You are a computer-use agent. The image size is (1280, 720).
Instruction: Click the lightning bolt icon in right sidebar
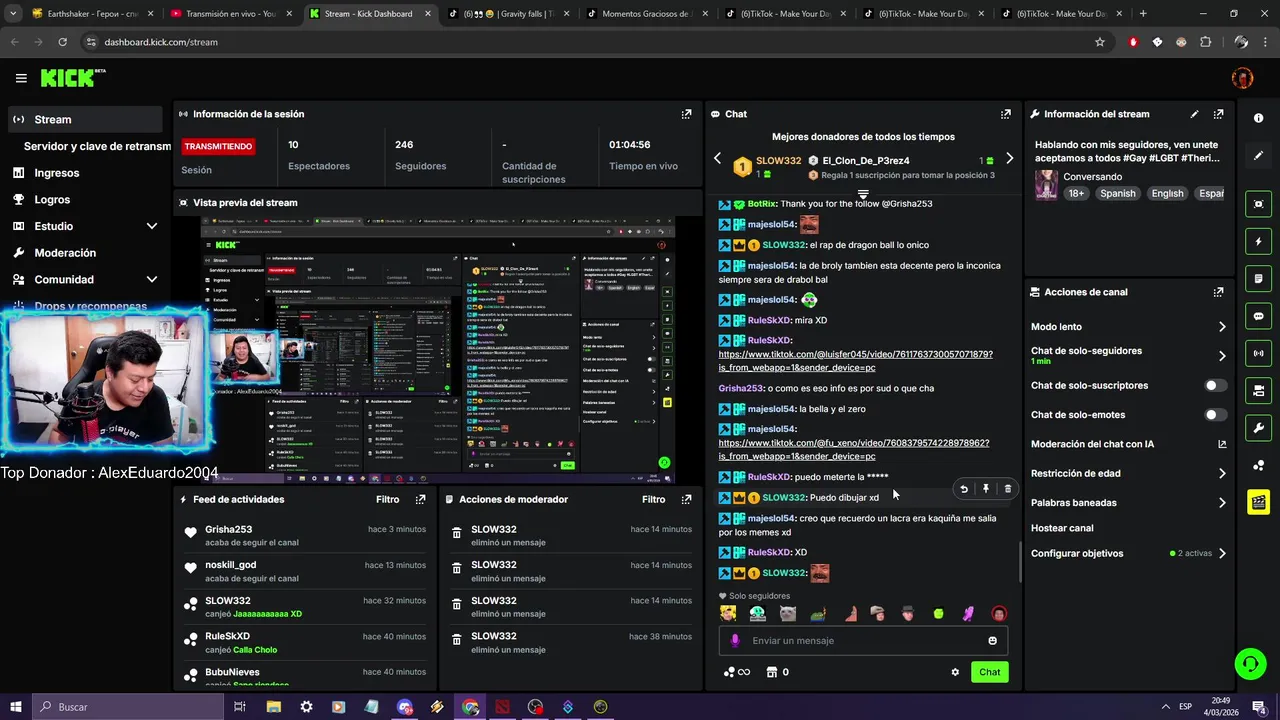[1258, 242]
